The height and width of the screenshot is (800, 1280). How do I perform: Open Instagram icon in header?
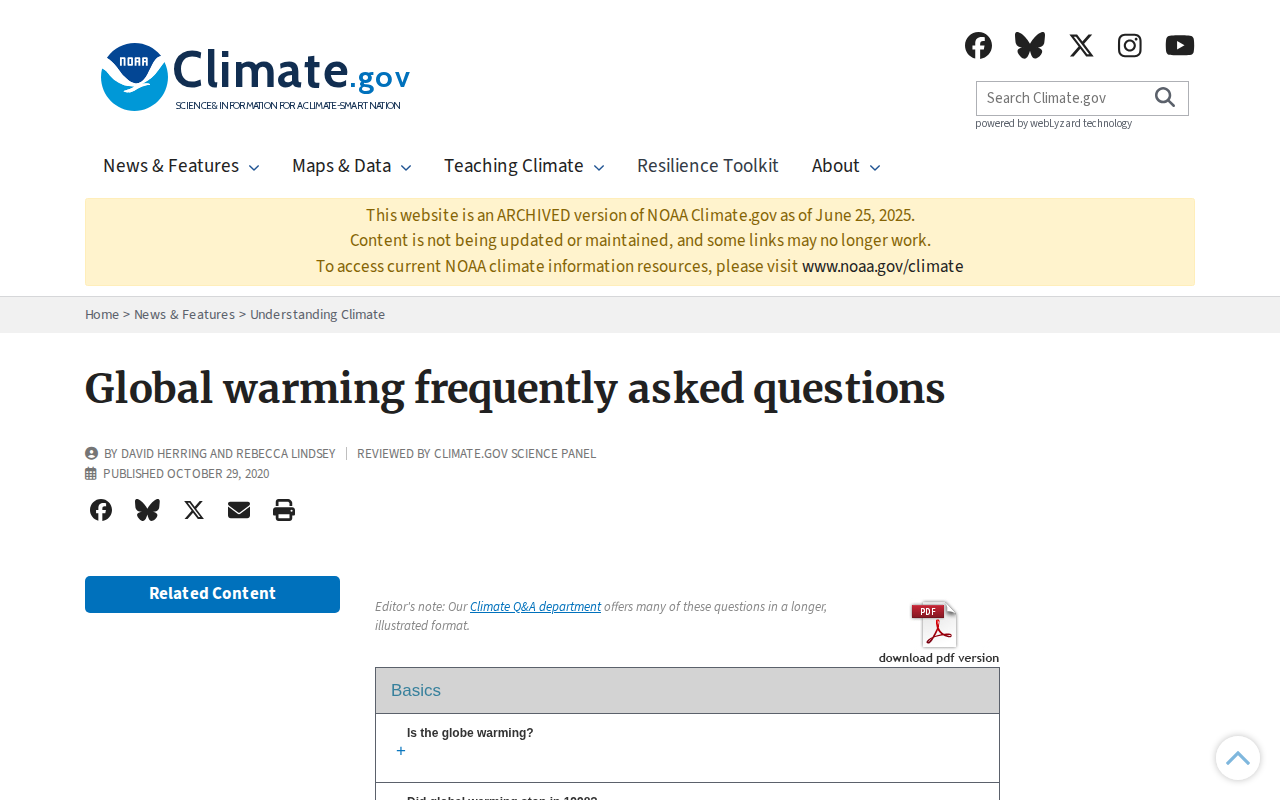(x=1130, y=45)
